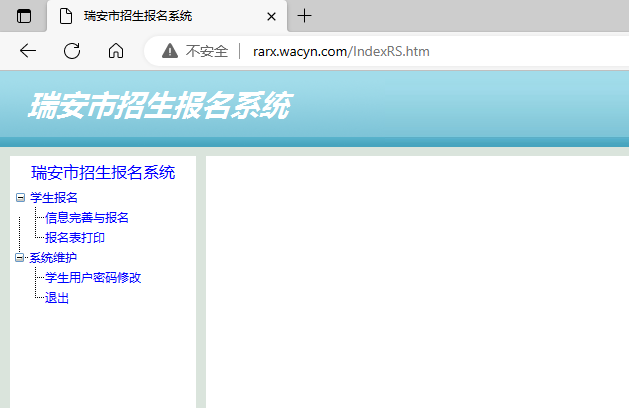629x408 pixels.
Task: Select the 学生报名 folder label
Action: (54, 197)
